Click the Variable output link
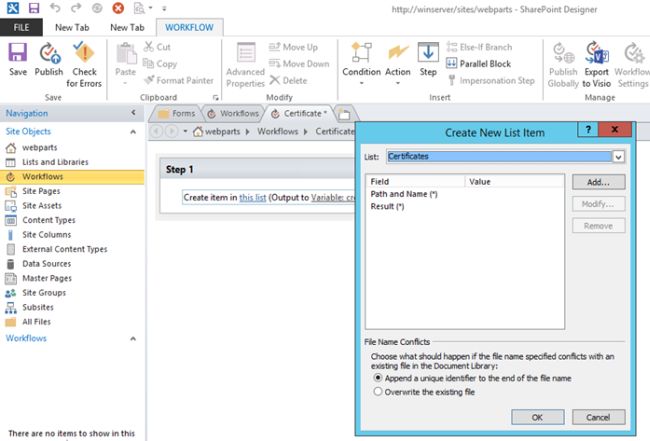The height and width of the screenshot is (441, 650). click(333, 198)
